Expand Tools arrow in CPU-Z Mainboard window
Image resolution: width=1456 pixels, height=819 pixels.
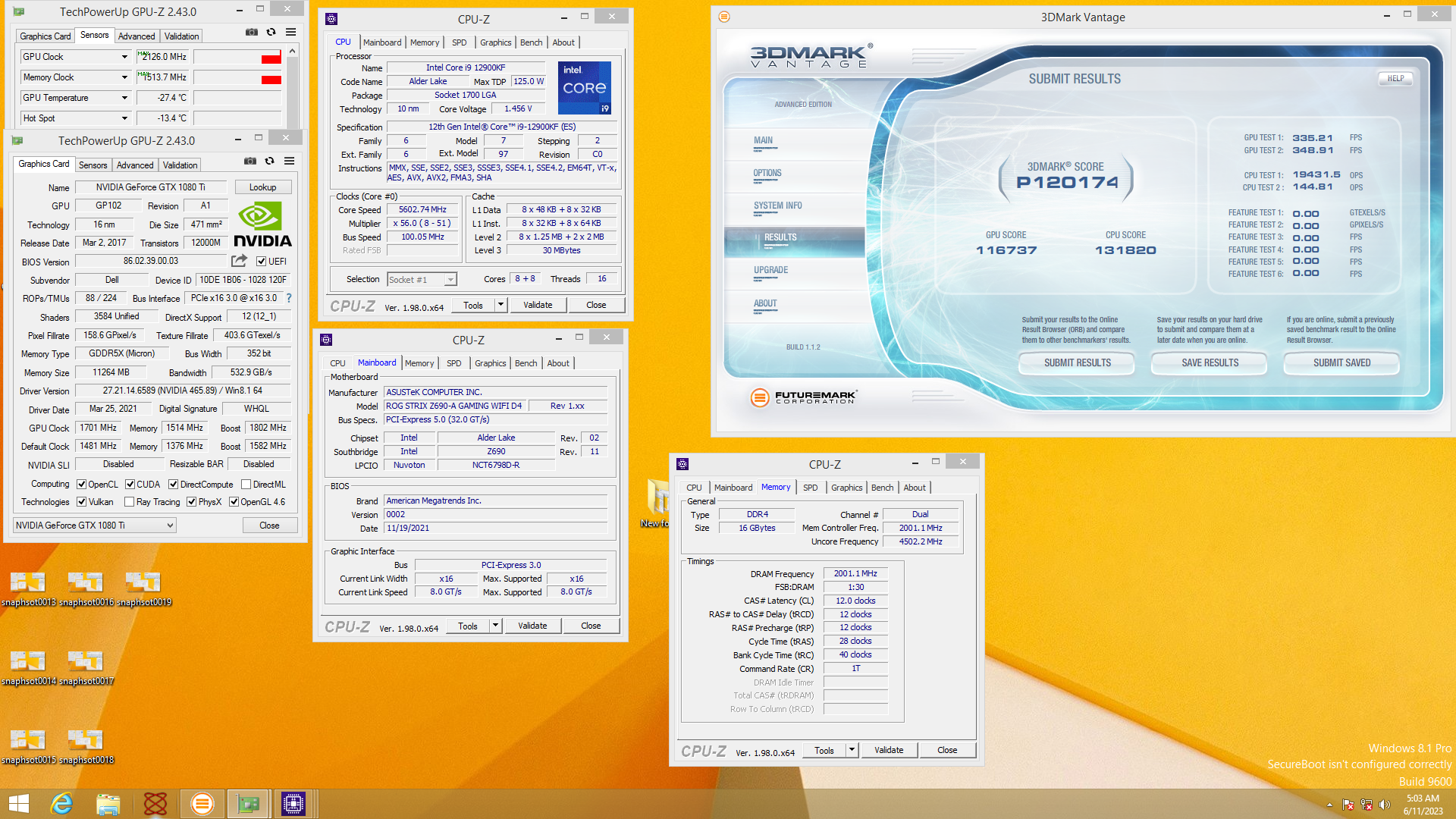pyautogui.click(x=495, y=626)
